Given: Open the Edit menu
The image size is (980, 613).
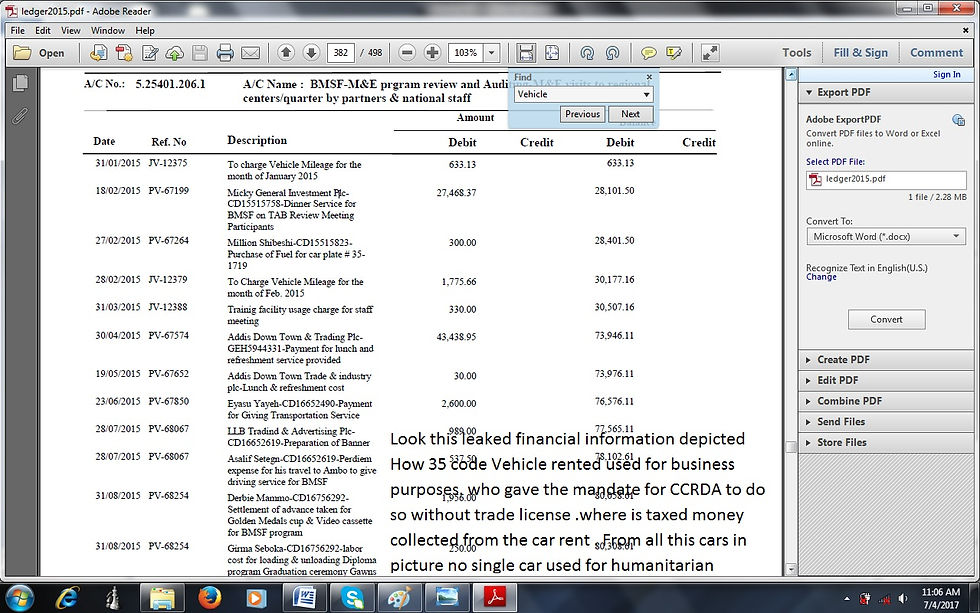Looking at the screenshot, I should 42,30.
